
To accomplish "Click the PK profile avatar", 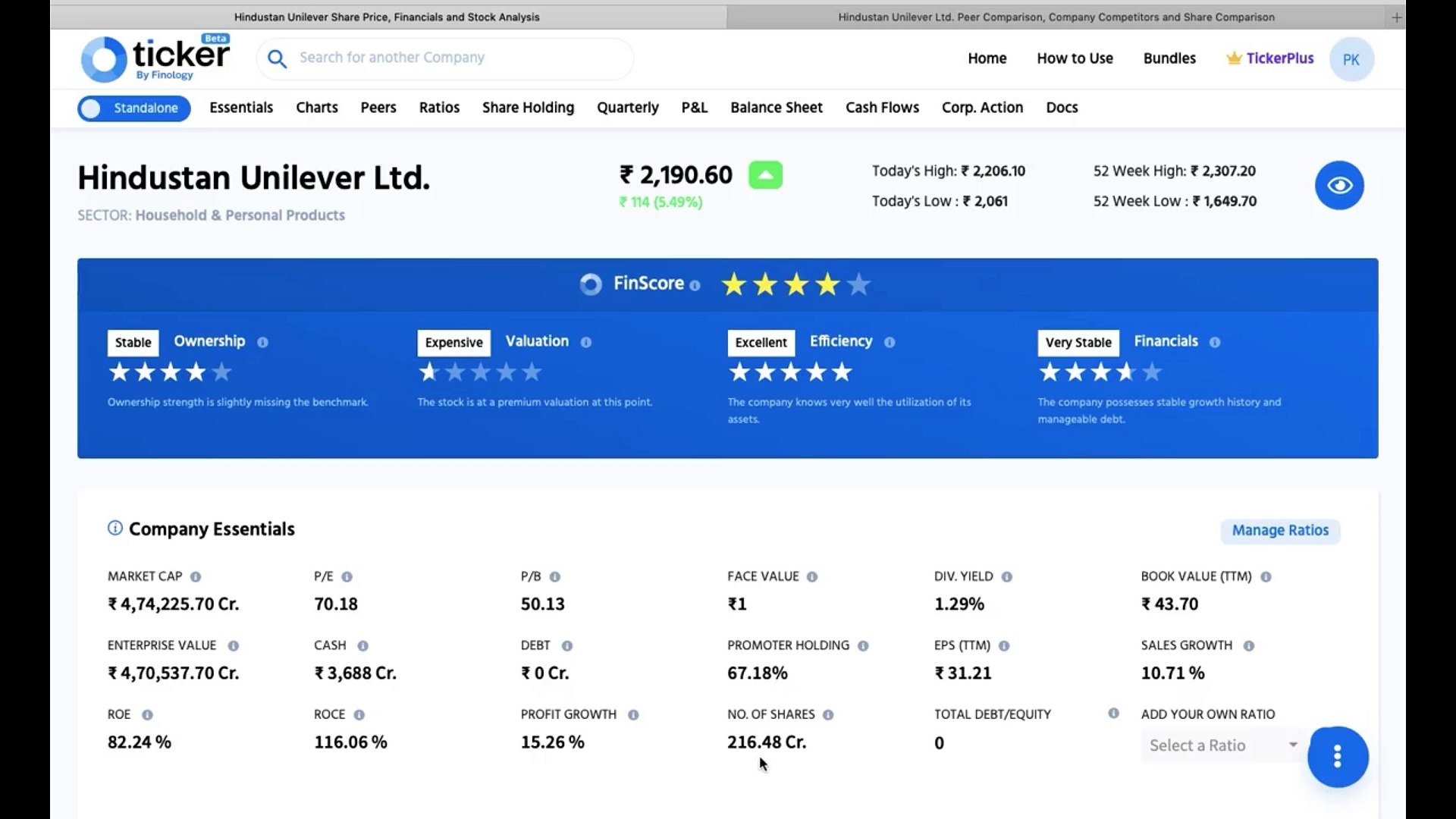I will click(1351, 59).
